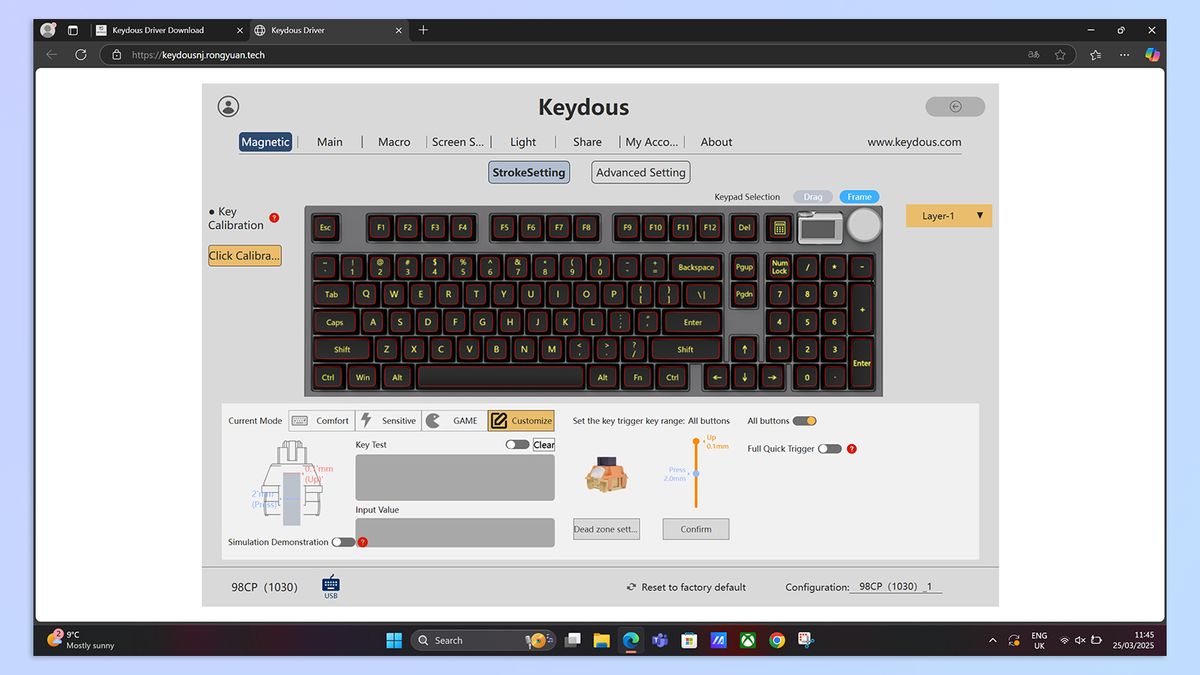Image resolution: width=1200 pixels, height=675 pixels.
Task: Click the Reset to factory default refresh icon
Action: [630, 587]
